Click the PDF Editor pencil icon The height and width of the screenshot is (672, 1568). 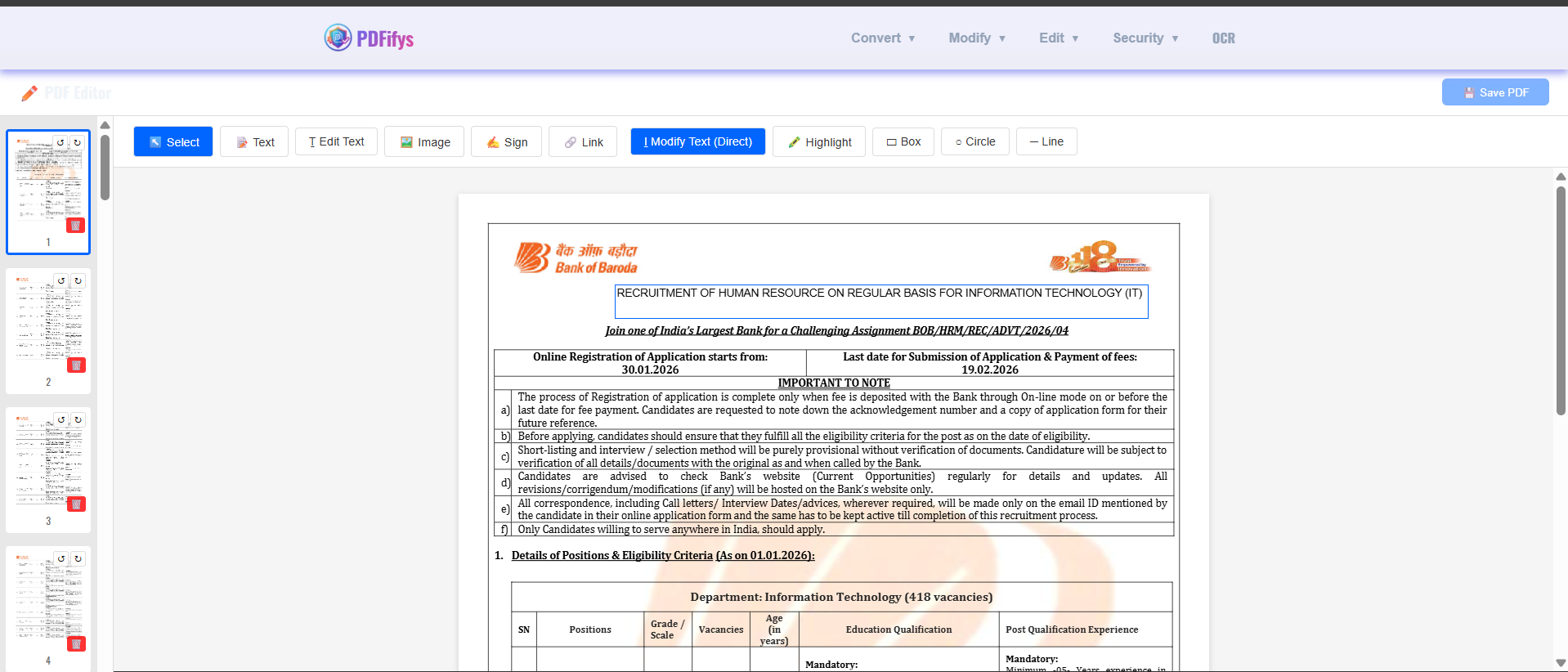pos(29,93)
